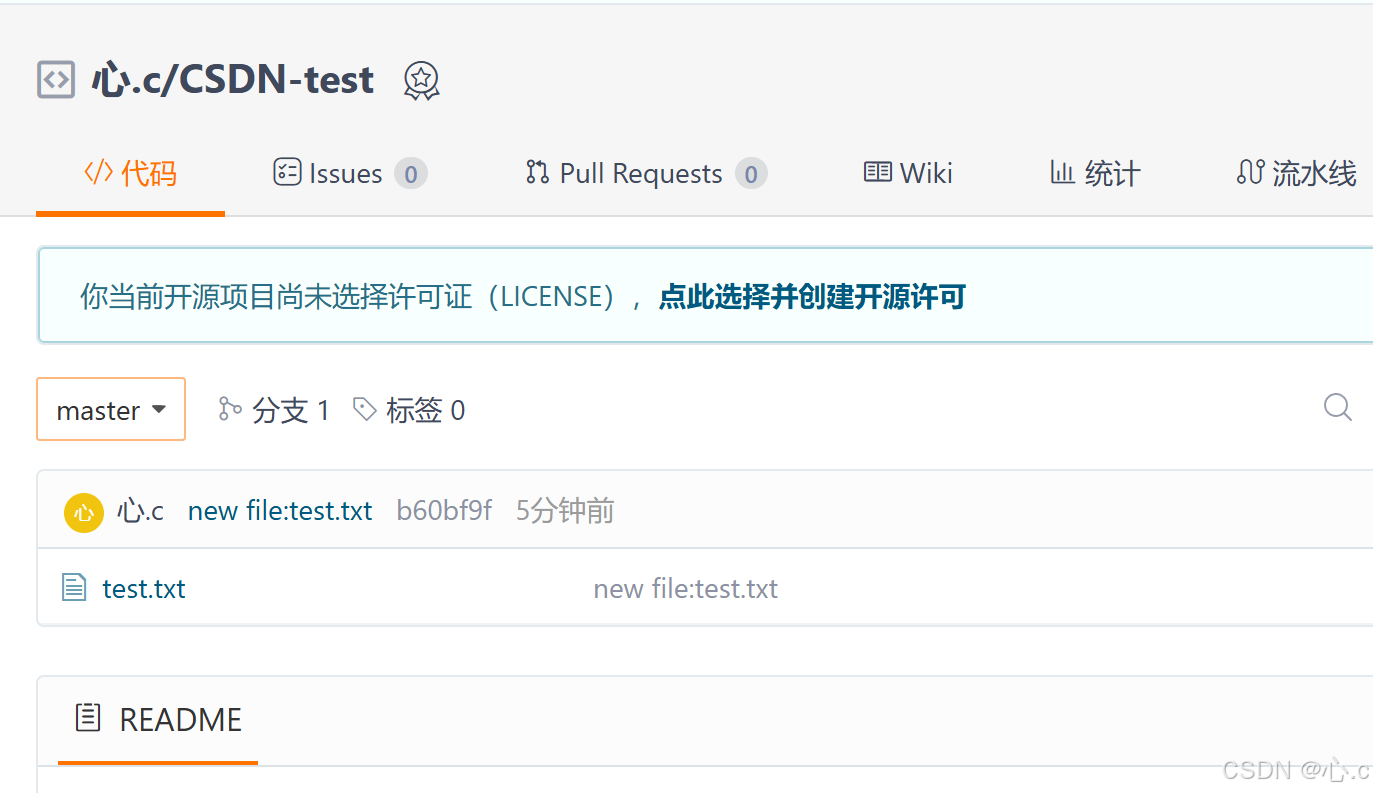The image size is (1373, 793).
Task: Go to the Wiki tab
Action: click(x=908, y=173)
